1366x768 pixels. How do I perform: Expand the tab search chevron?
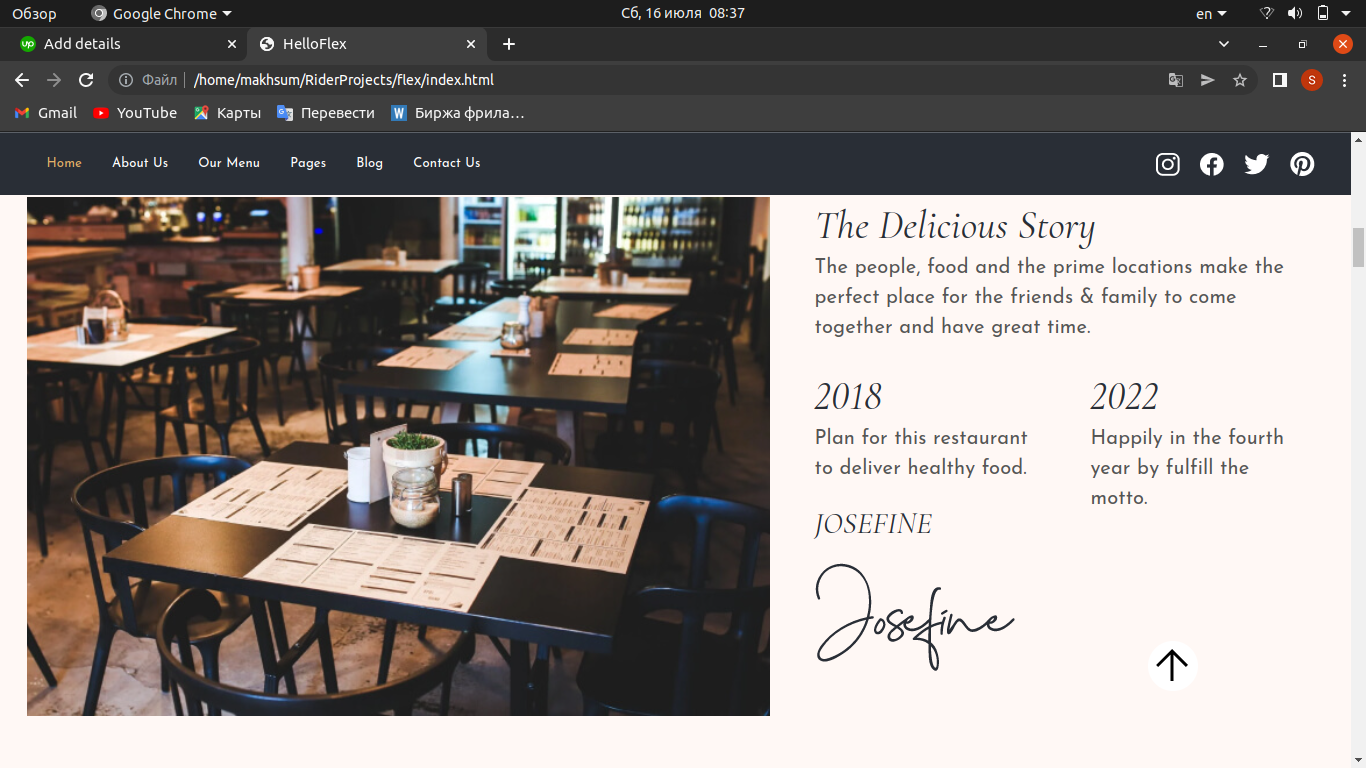coord(1224,44)
